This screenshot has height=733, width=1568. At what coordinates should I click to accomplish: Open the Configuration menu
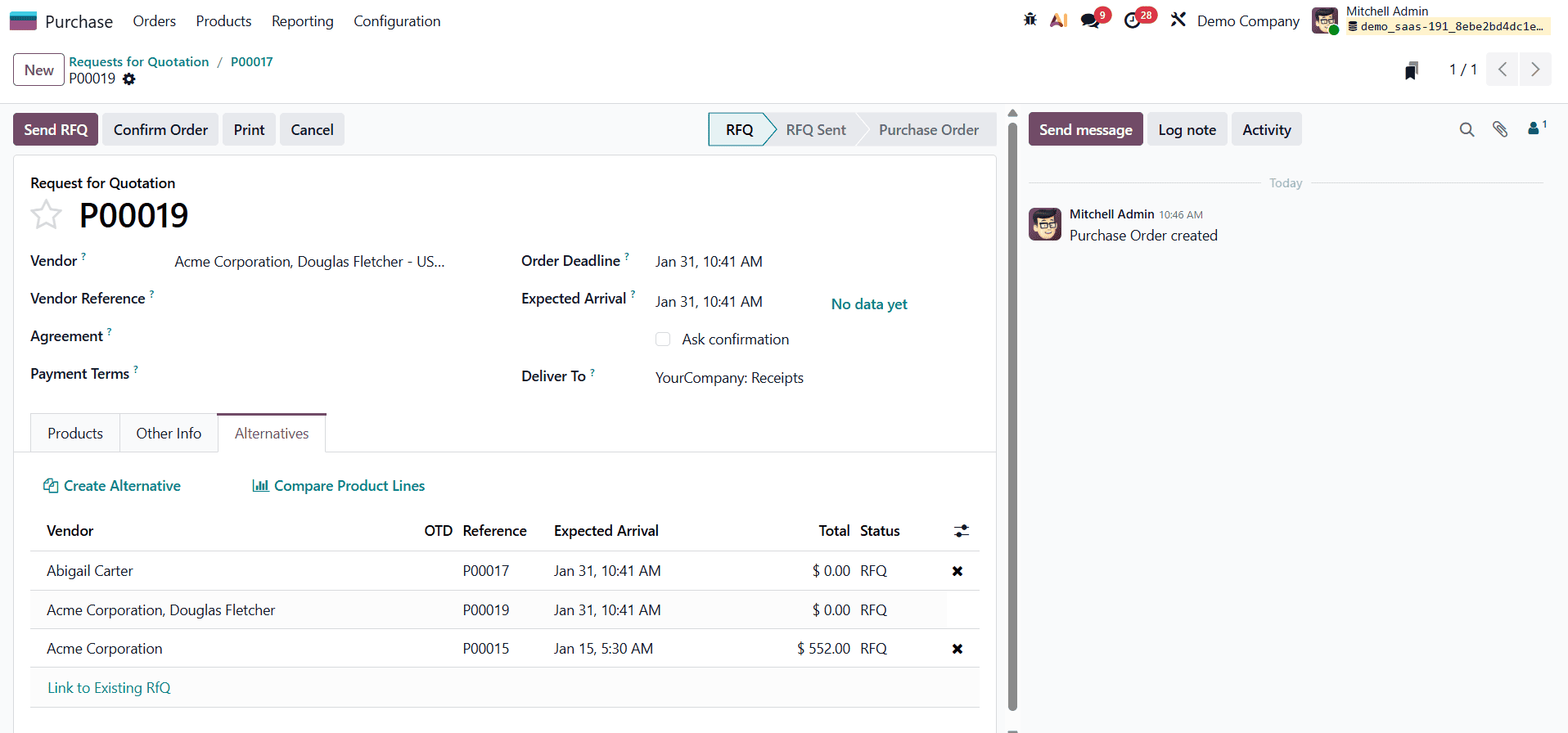click(397, 21)
